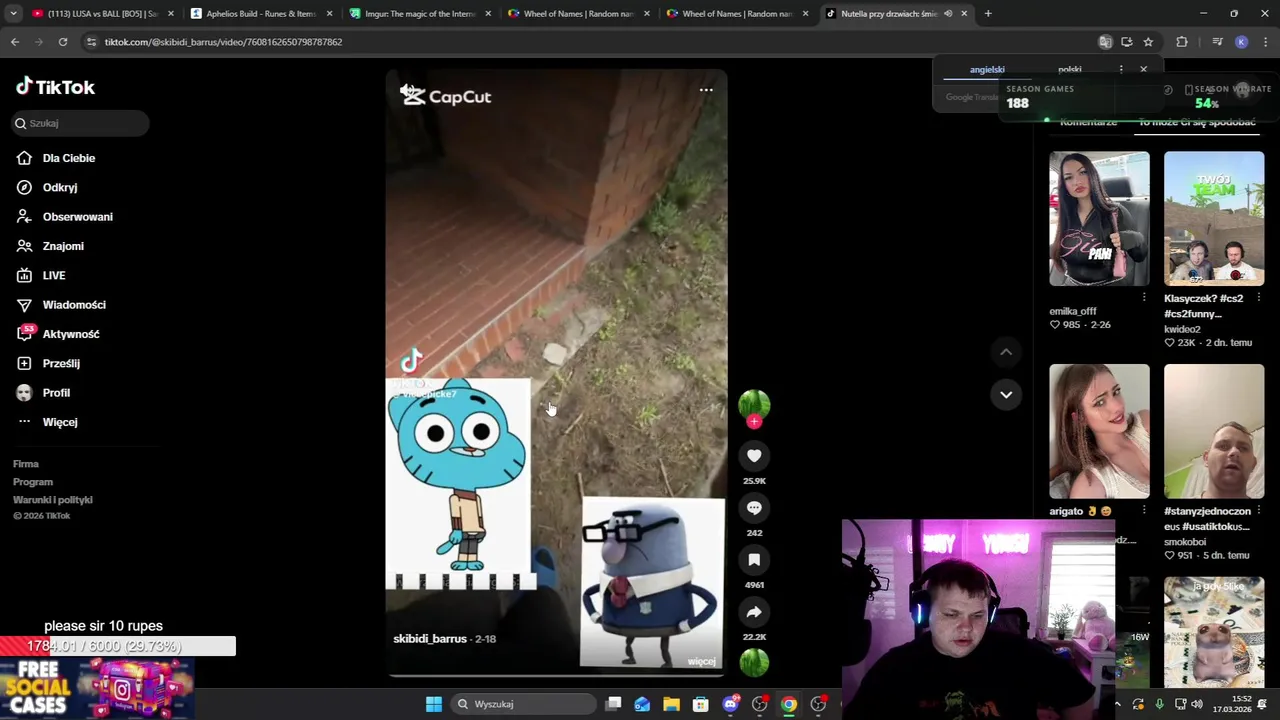This screenshot has width=1280, height=720.
Task: Open translate popup three-dot options
Action: [1121, 69]
